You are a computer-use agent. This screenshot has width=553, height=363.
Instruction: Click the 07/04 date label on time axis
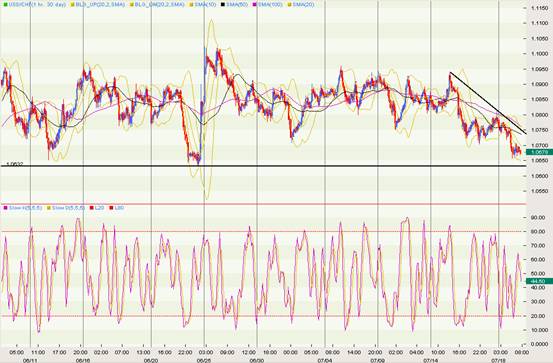click(x=325, y=361)
